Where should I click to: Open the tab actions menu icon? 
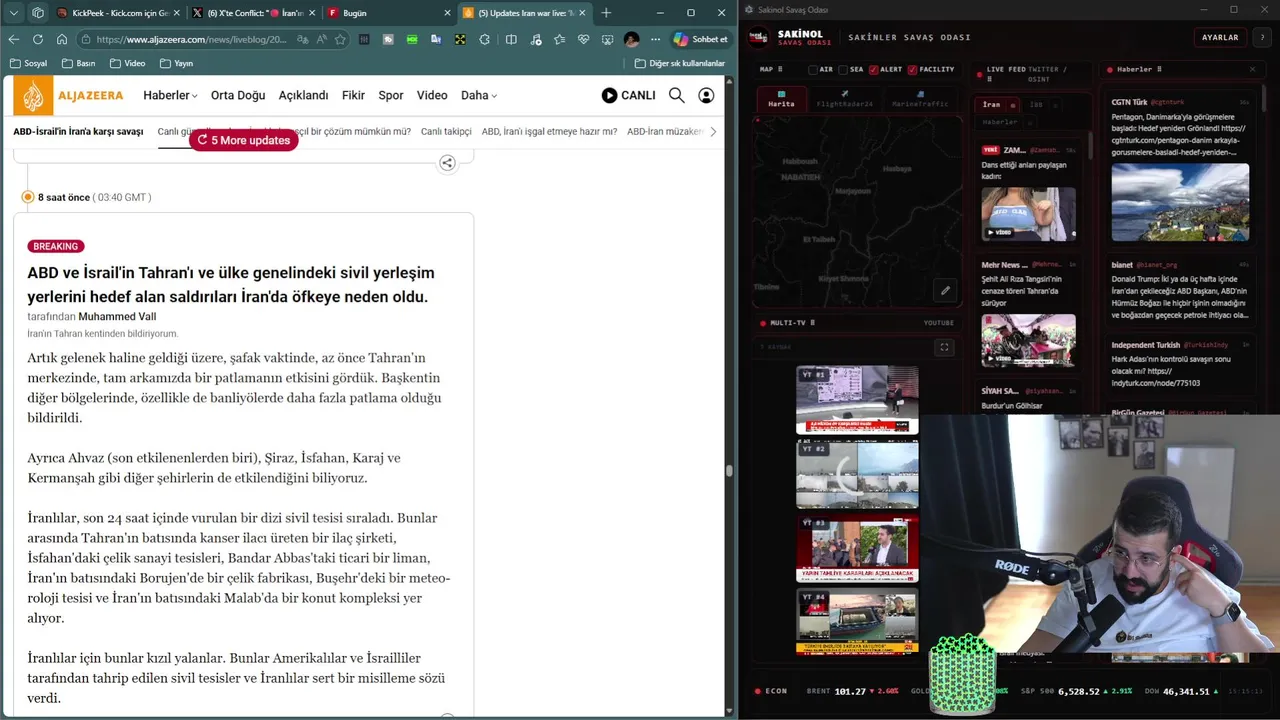(14, 13)
